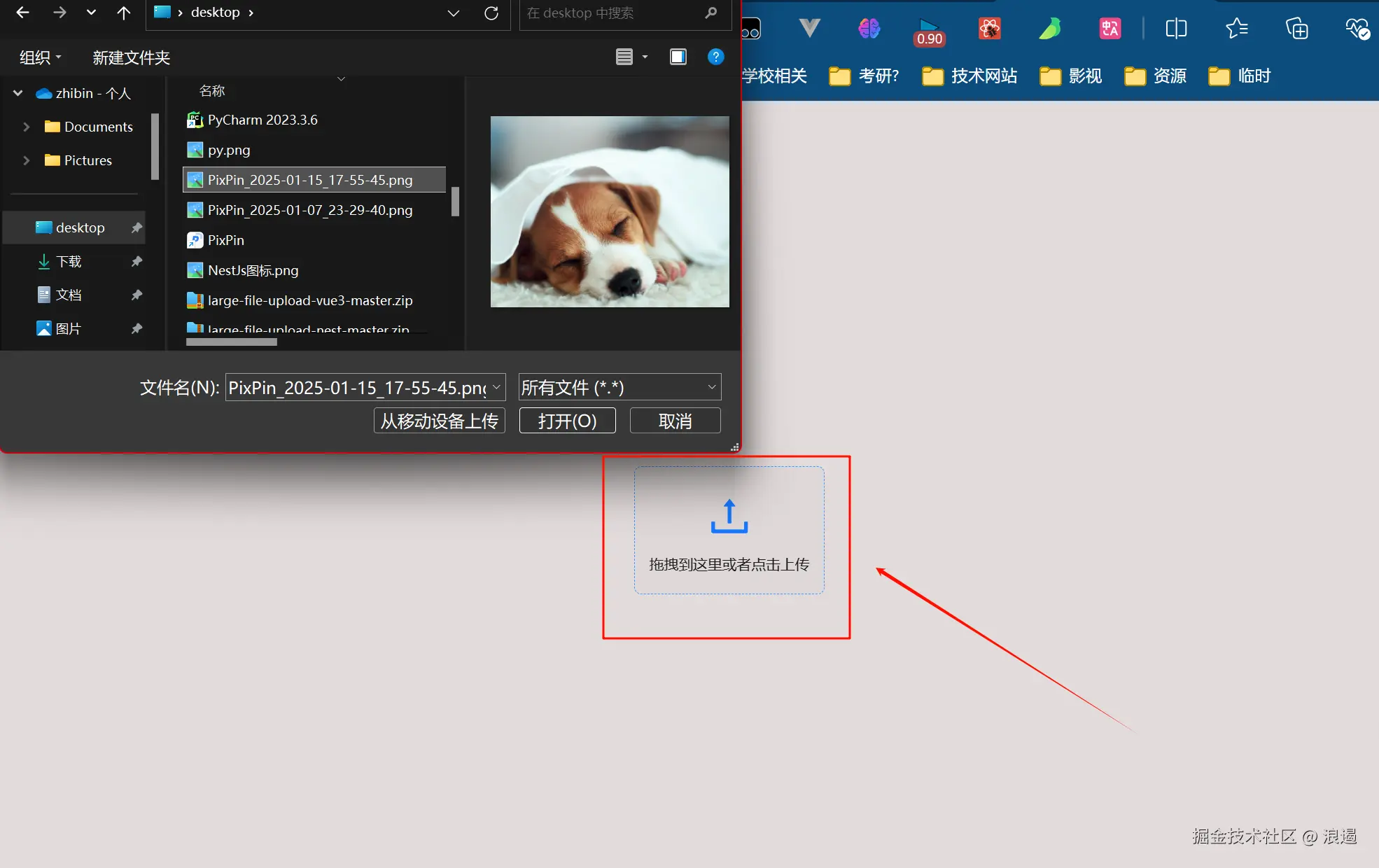Click the green leaf extension icon
The image size is (1379, 868).
coord(1049,29)
